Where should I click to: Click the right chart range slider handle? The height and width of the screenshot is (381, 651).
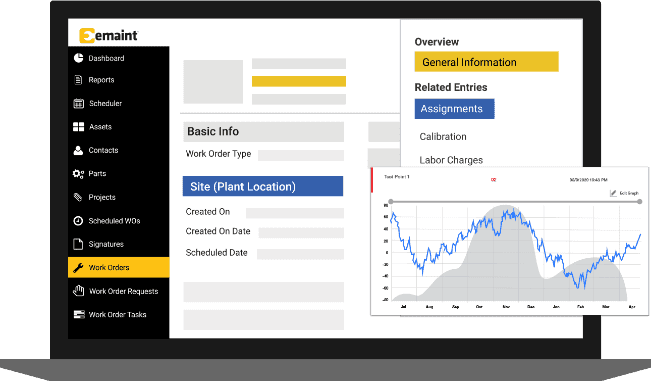click(x=640, y=202)
